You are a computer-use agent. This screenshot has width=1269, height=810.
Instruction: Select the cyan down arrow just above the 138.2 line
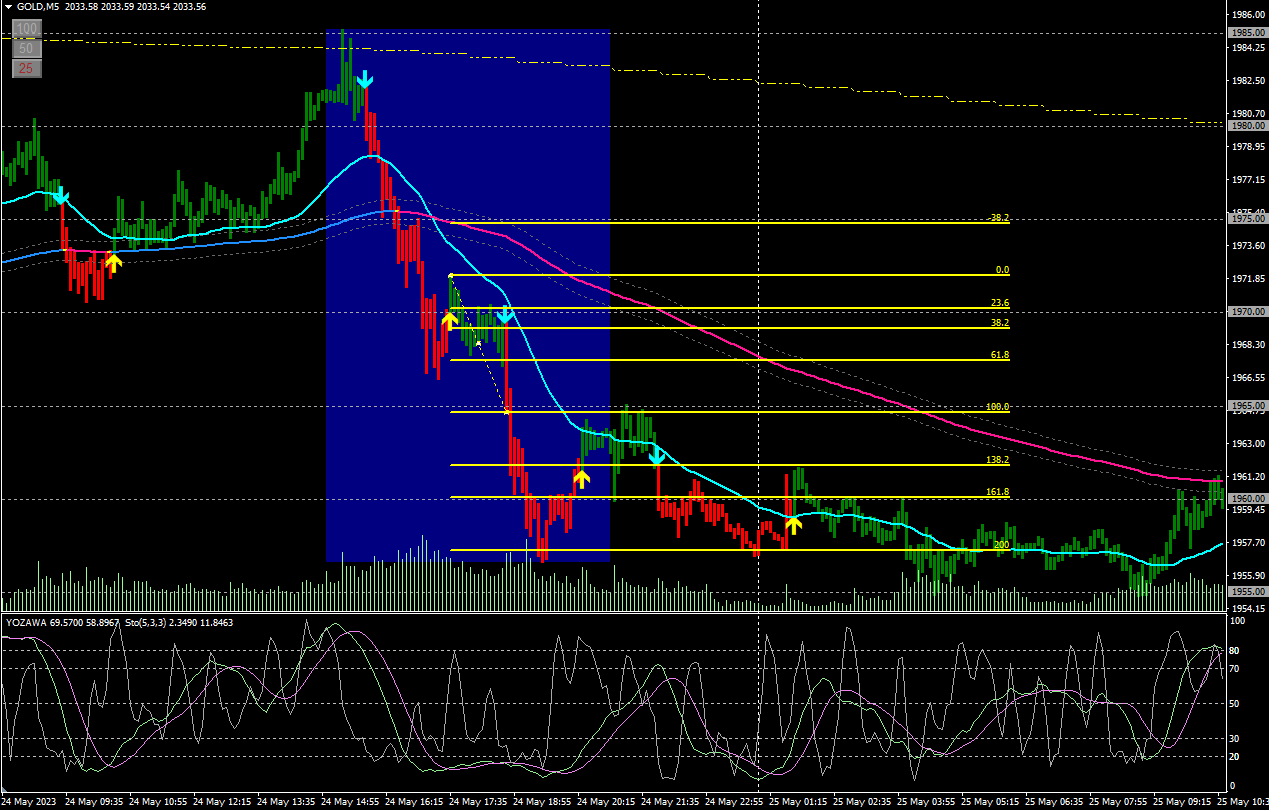[x=657, y=457]
